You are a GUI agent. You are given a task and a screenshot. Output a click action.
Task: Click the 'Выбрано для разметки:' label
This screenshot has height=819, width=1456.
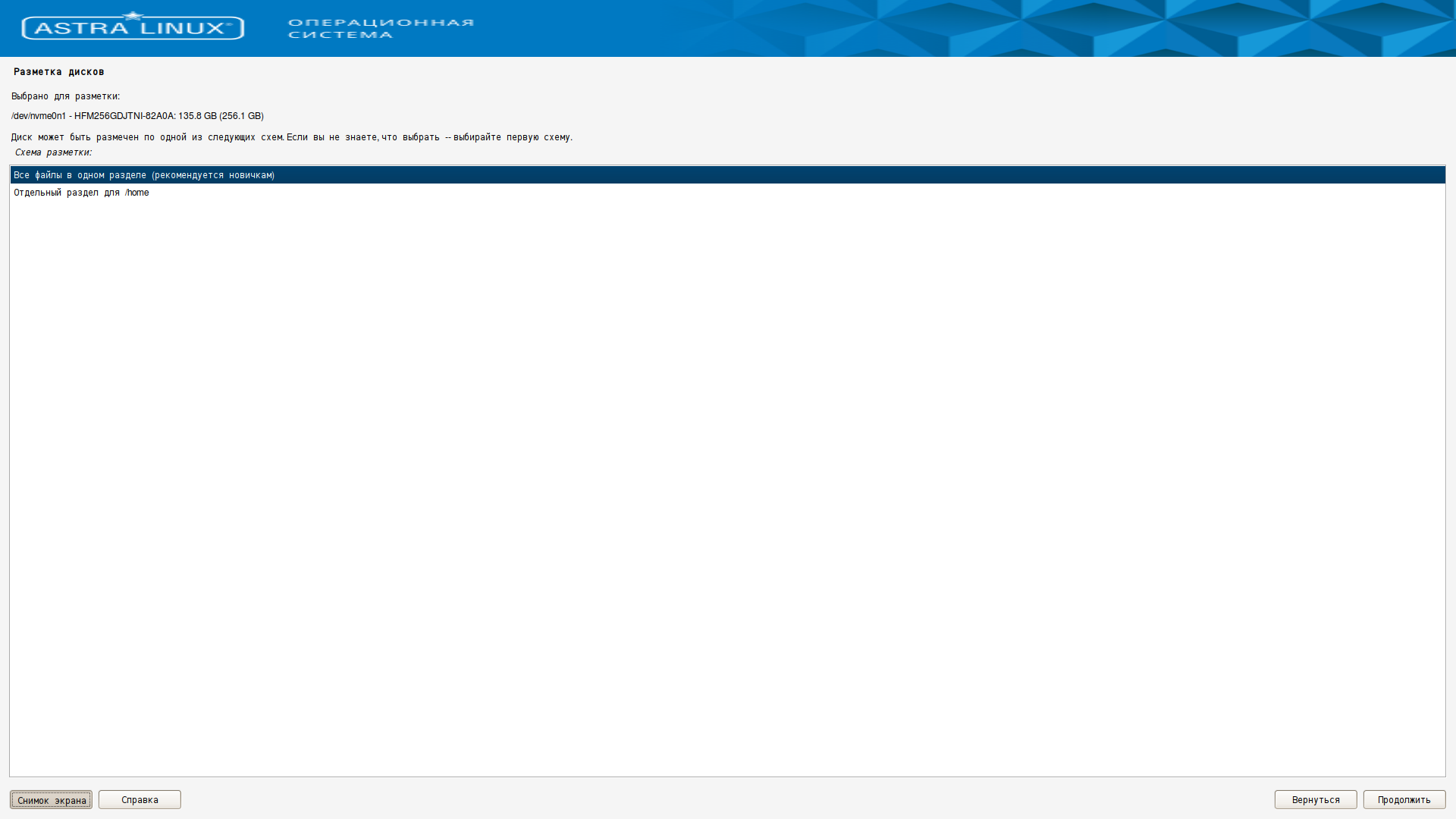pyautogui.click(x=65, y=96)
